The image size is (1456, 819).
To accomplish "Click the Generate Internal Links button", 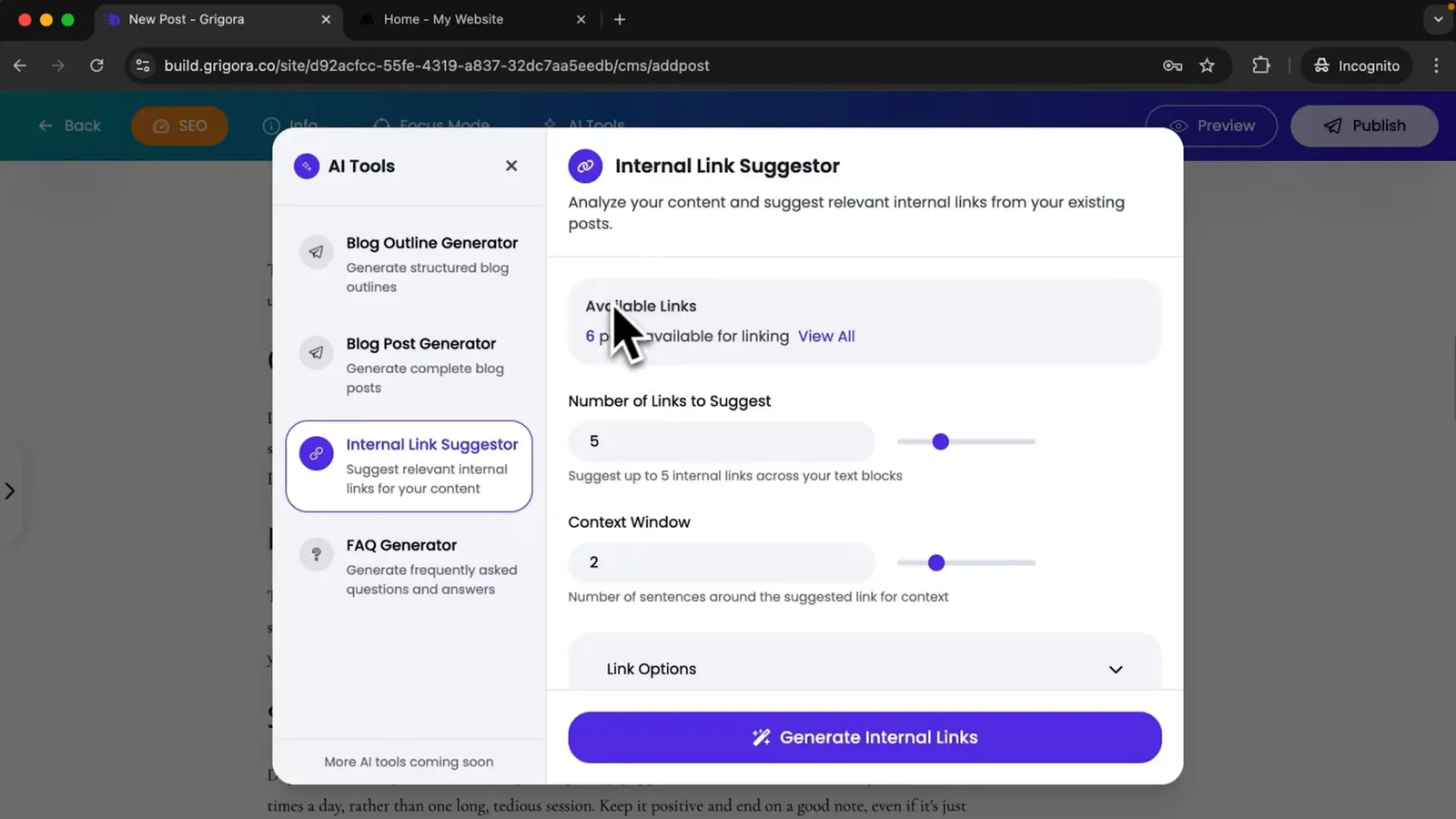I will (x=864, y=737).
